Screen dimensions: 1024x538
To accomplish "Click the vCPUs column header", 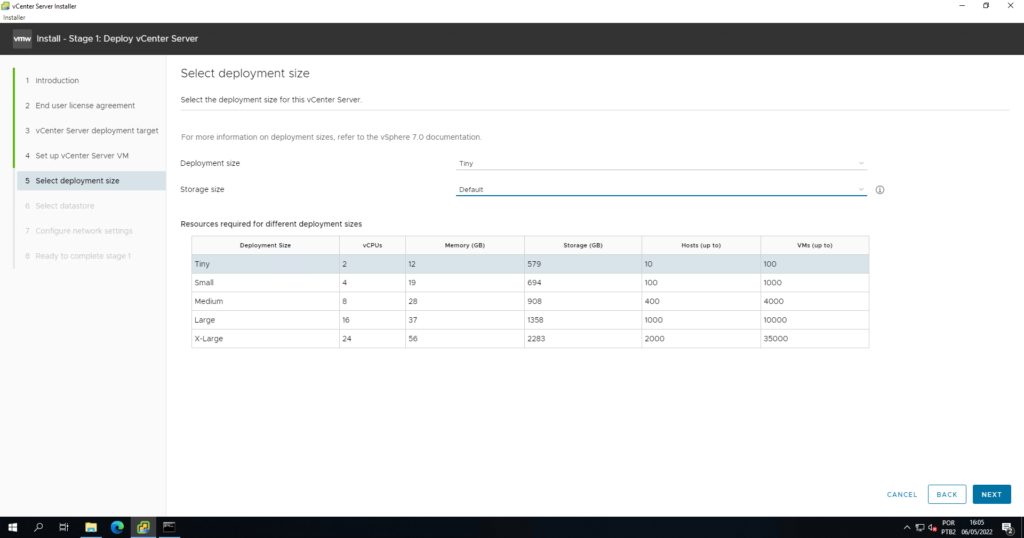I will coord(372,245).
